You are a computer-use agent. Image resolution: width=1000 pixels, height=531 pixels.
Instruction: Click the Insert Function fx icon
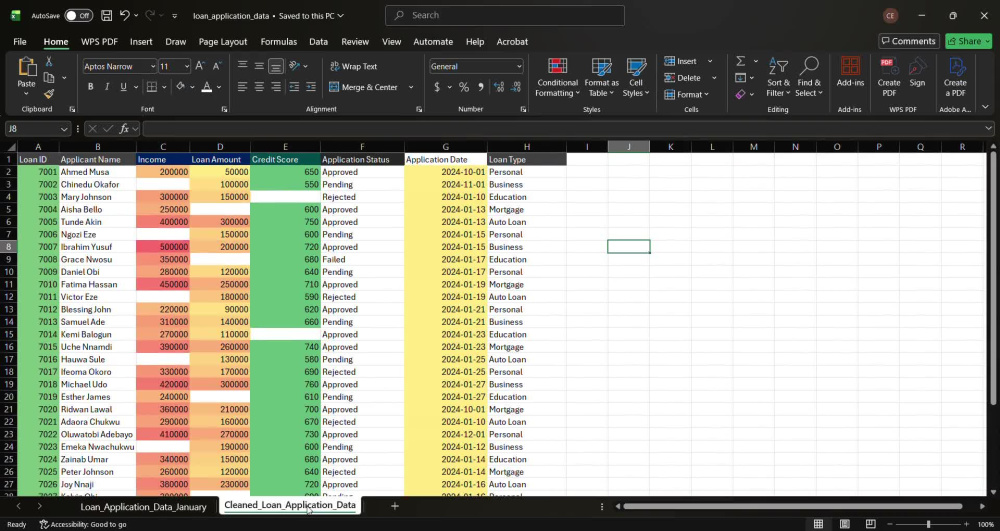(124, 129)
